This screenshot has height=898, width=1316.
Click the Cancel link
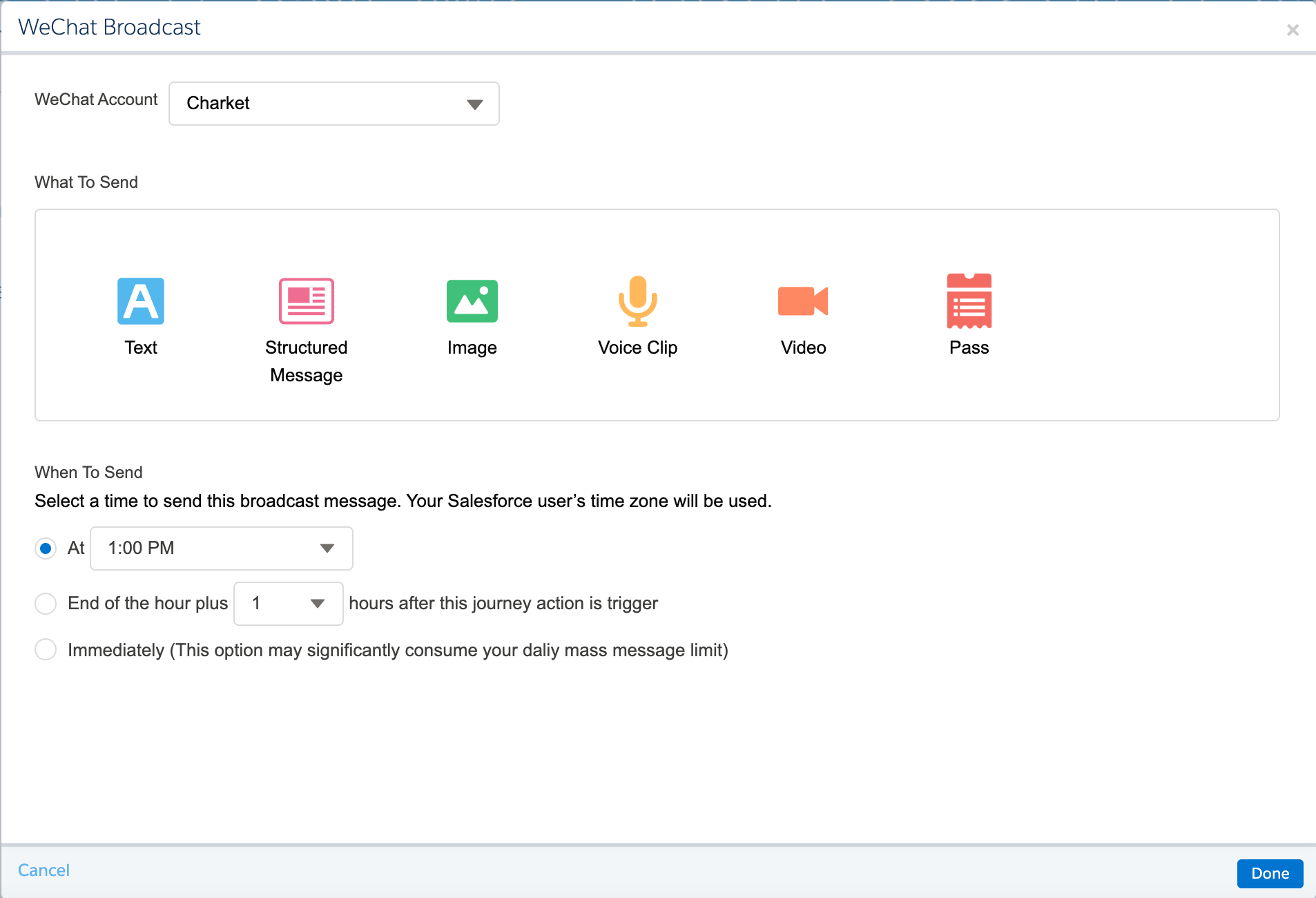[43, 870]
